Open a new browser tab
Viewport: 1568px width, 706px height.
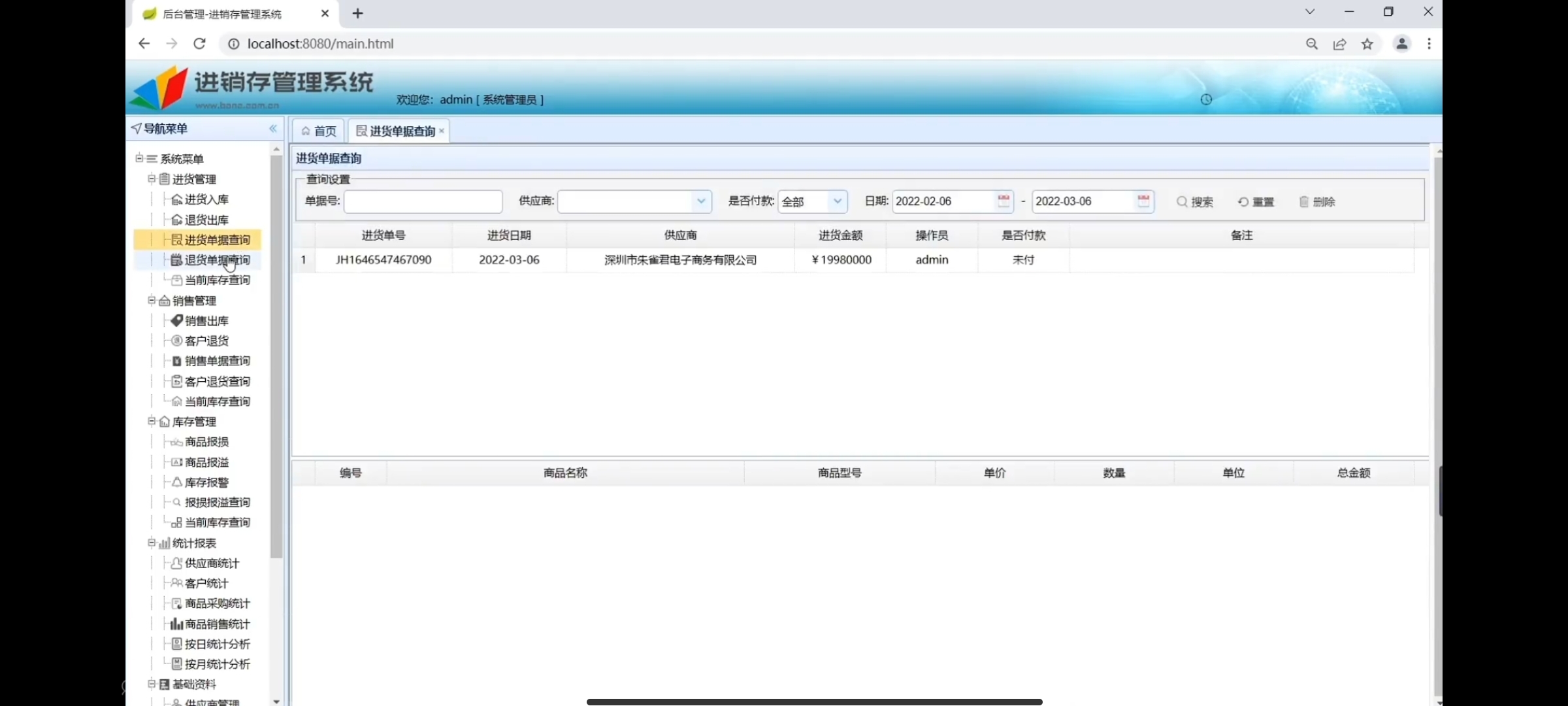(x=357, y=13)
